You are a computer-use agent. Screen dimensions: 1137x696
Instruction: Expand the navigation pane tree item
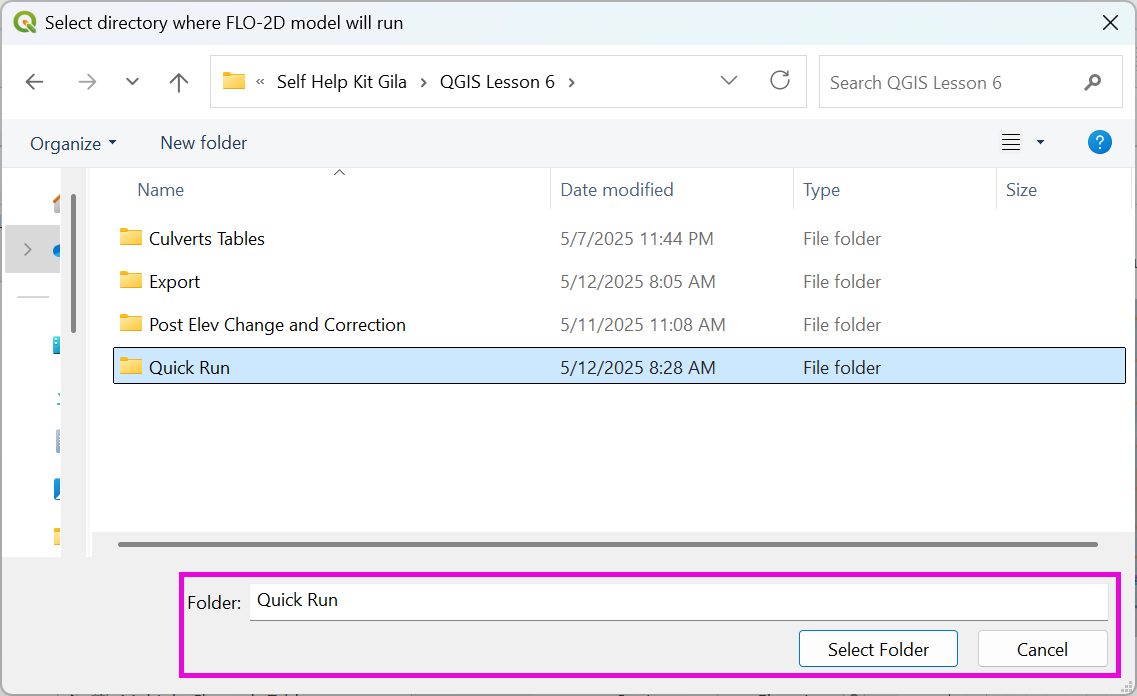coord(27,249)
